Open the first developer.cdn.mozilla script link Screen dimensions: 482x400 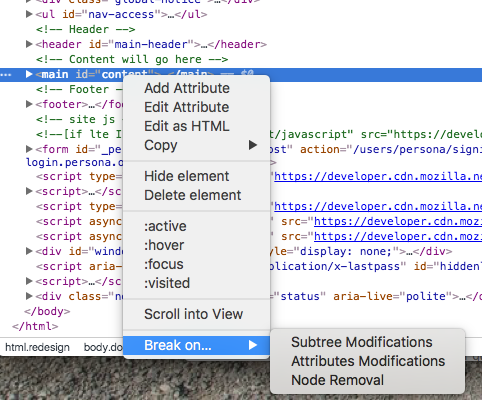pos(378,176)
